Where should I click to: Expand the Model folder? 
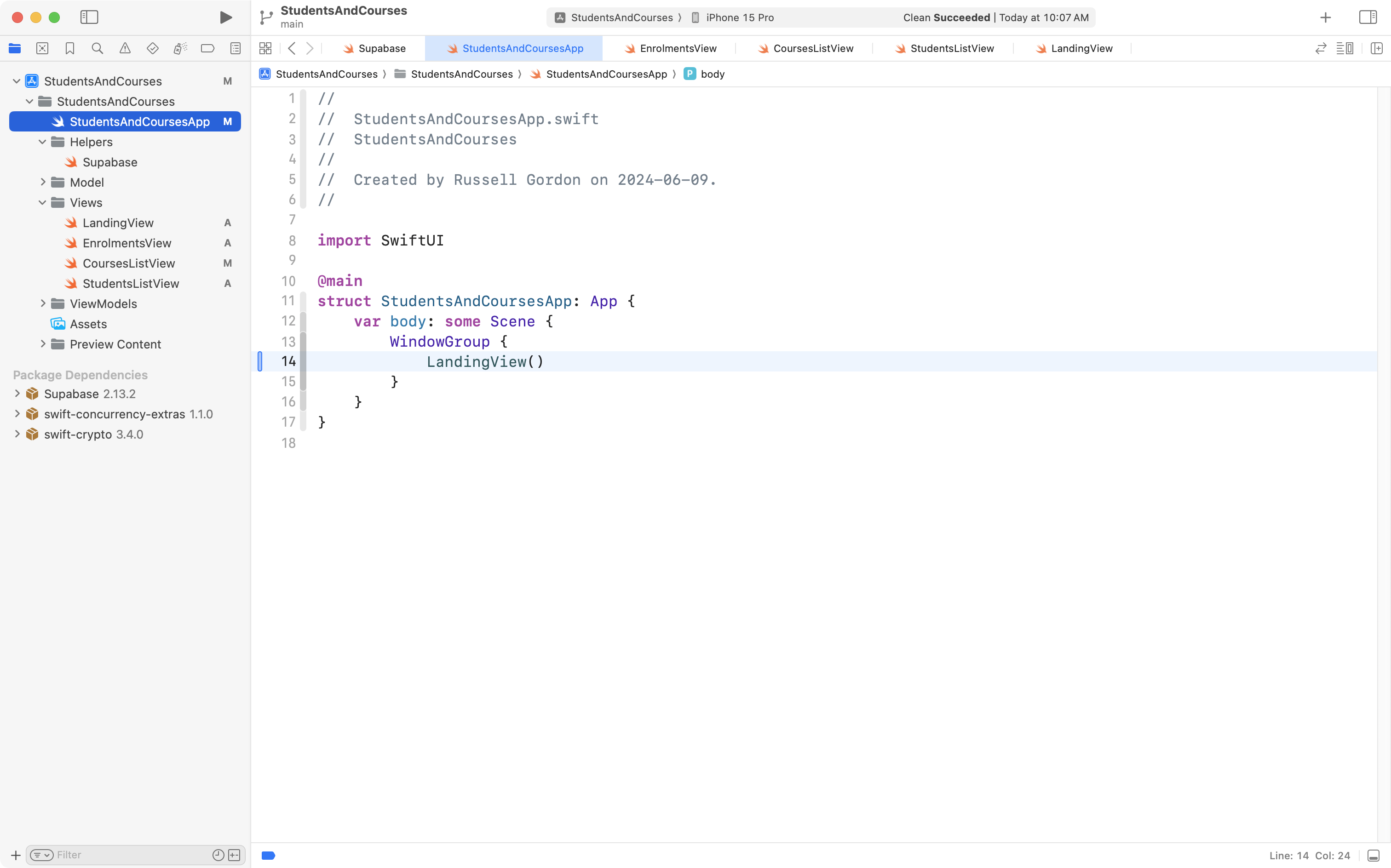42,182
